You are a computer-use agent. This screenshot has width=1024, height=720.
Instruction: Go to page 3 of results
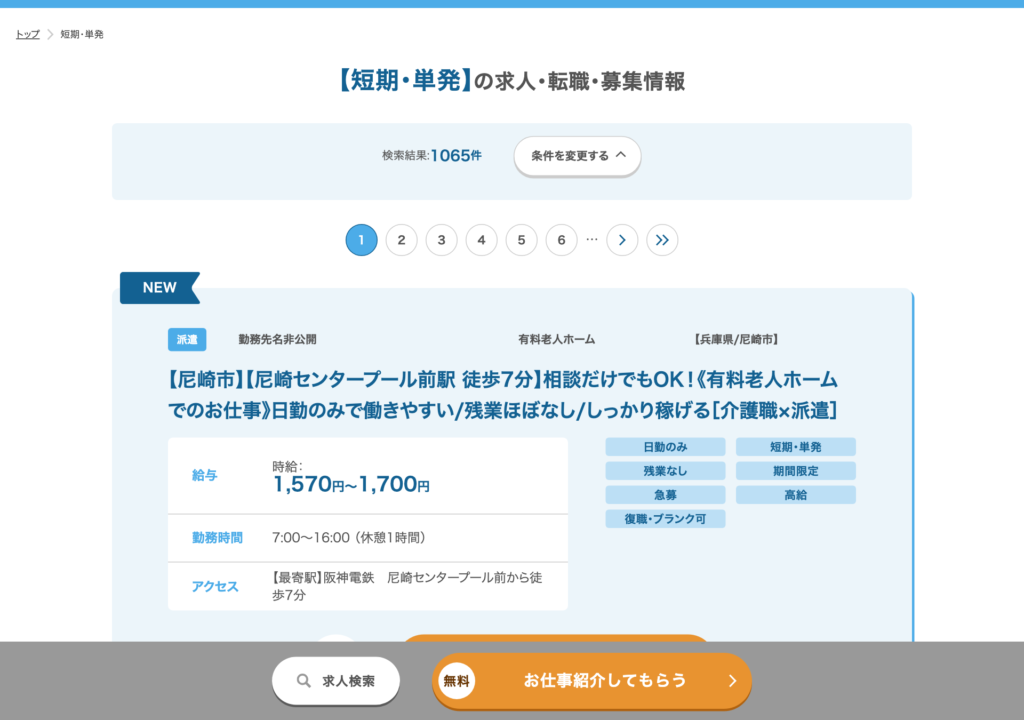click(x=441, y=240)
